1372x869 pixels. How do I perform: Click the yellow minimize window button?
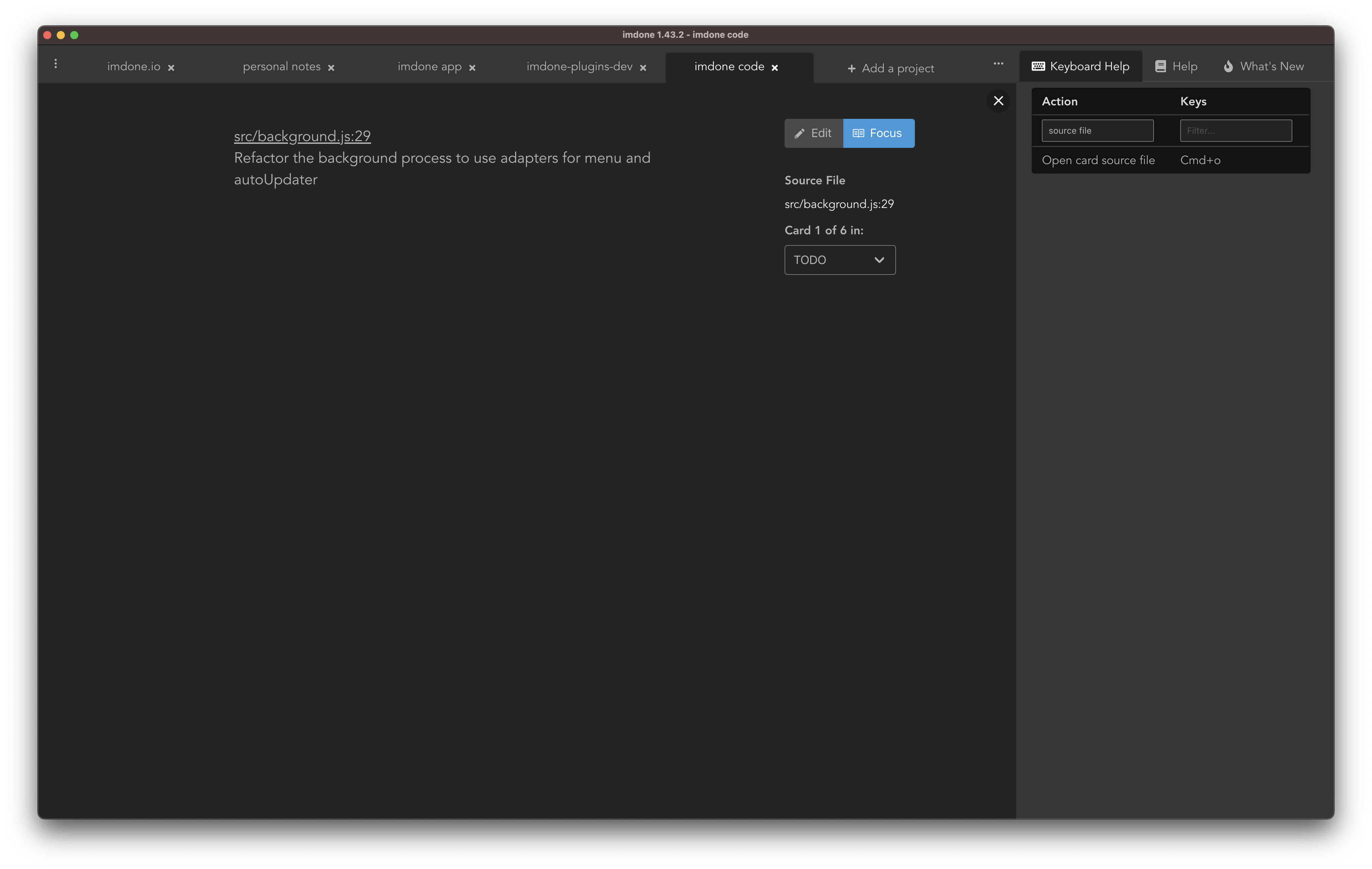(x=61, y=35)
